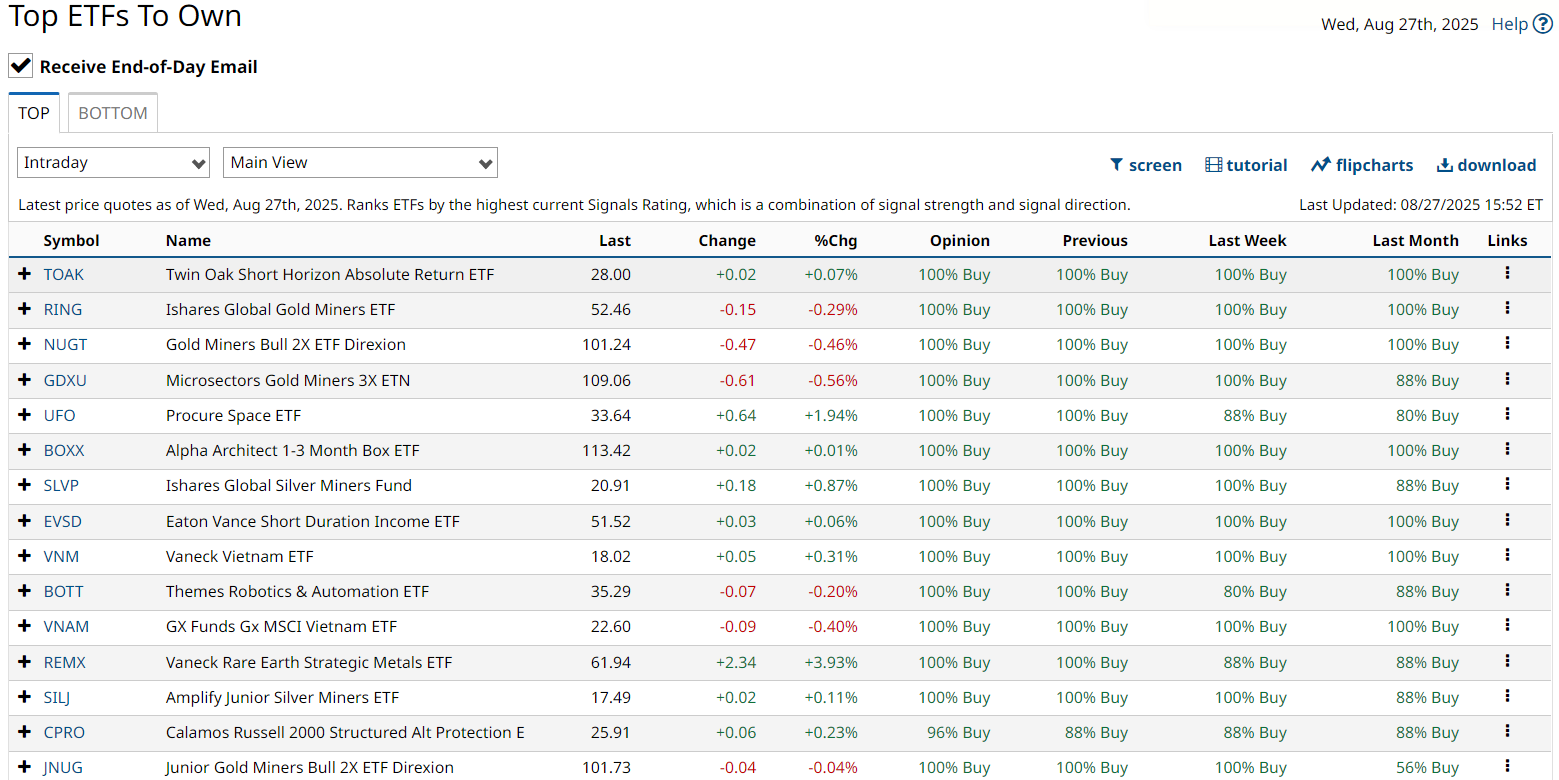Viewport: 1559px width, 780px height.
Task: Expand the EVSD row details
Action: click(25, 521)
